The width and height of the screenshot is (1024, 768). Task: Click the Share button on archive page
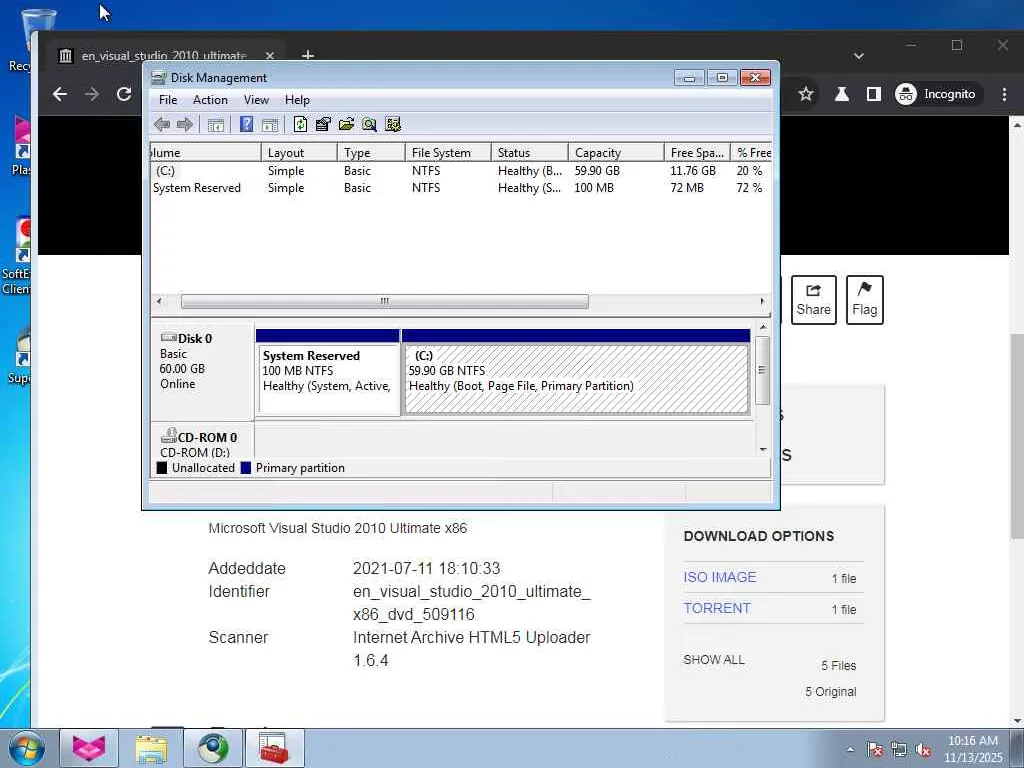814,300
